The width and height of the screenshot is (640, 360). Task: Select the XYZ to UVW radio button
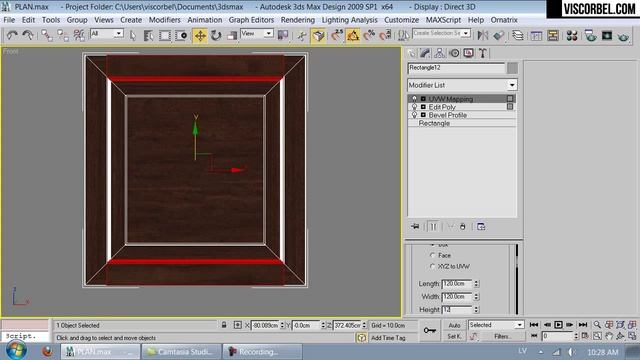[433, 266]
